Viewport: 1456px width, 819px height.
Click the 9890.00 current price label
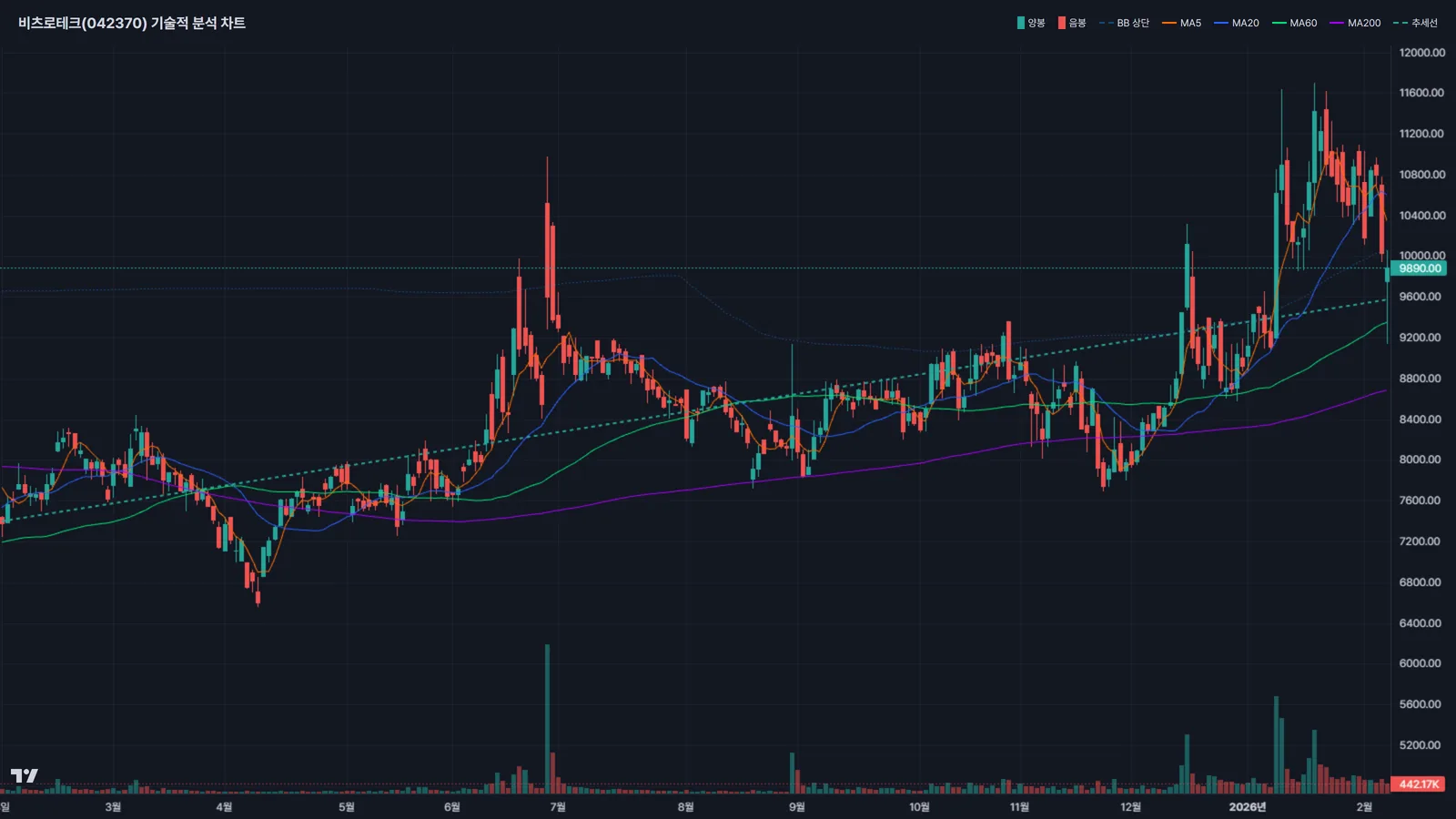coord(1420,268)
